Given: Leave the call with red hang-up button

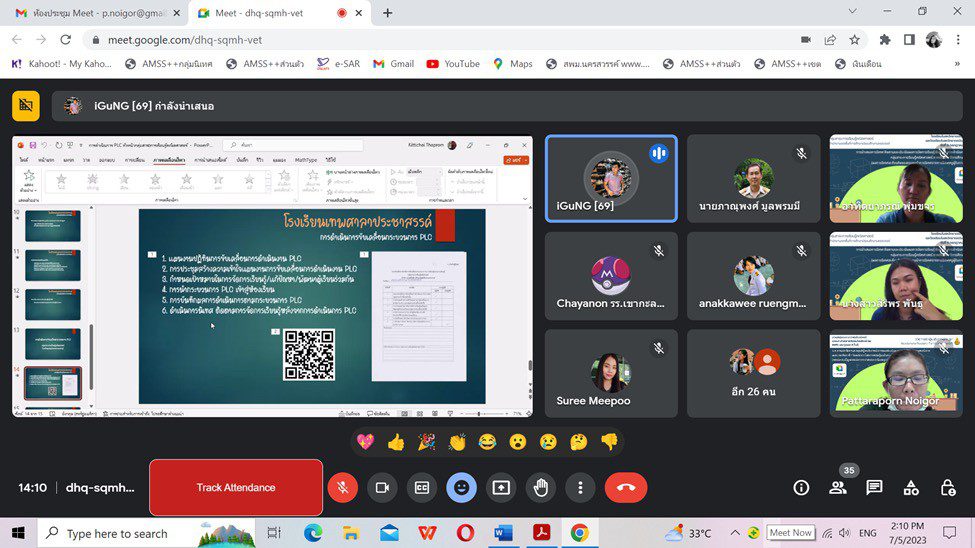Looking at the screenshot, I should click(x=626, y=488).
